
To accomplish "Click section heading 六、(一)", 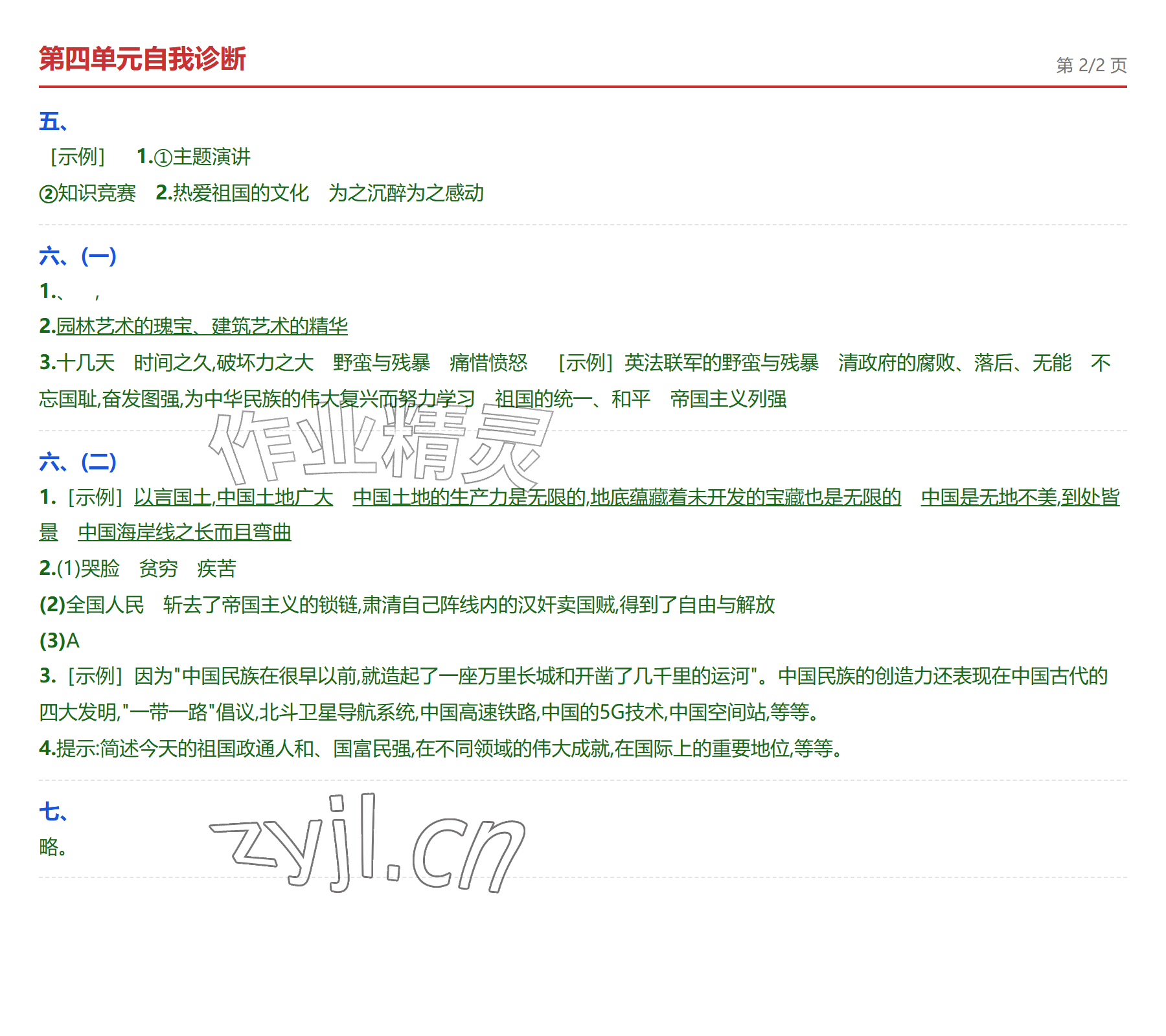I will [x=78, y=256].
